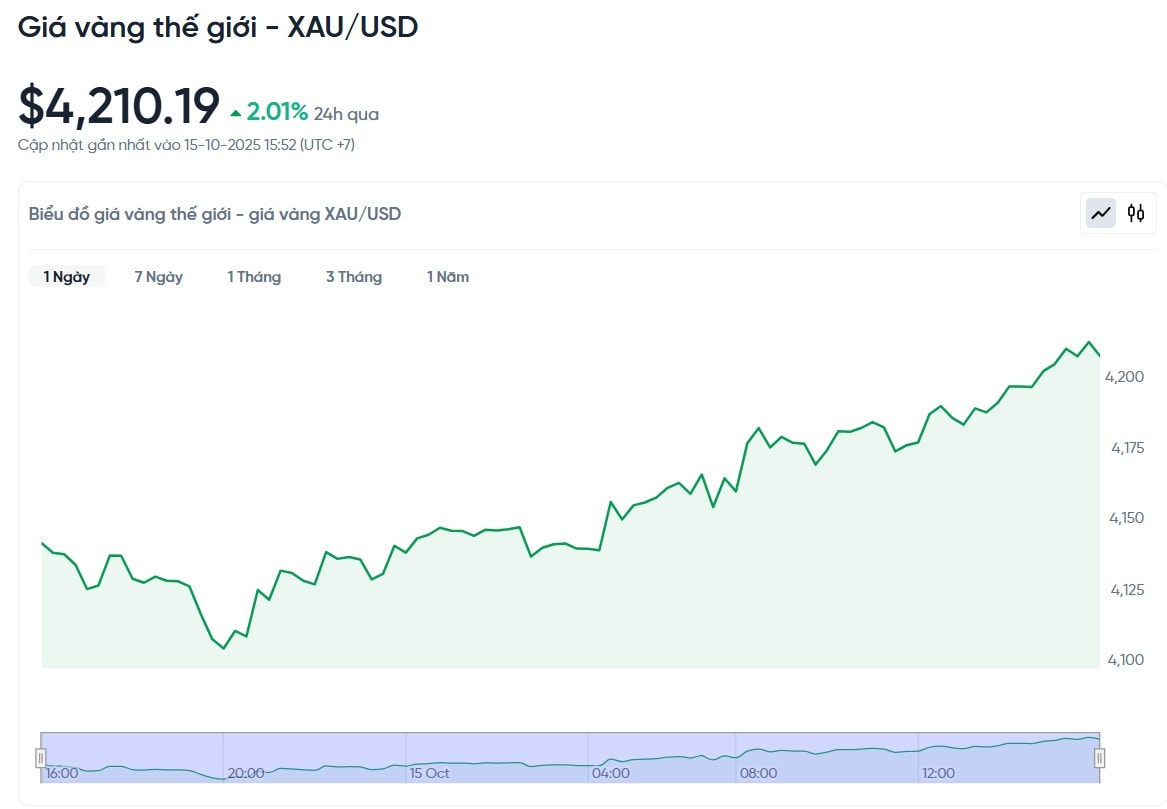Click the 20:00 mark in the navigator
Viewport: 1167px width, 809px height.
click(246, 773)
